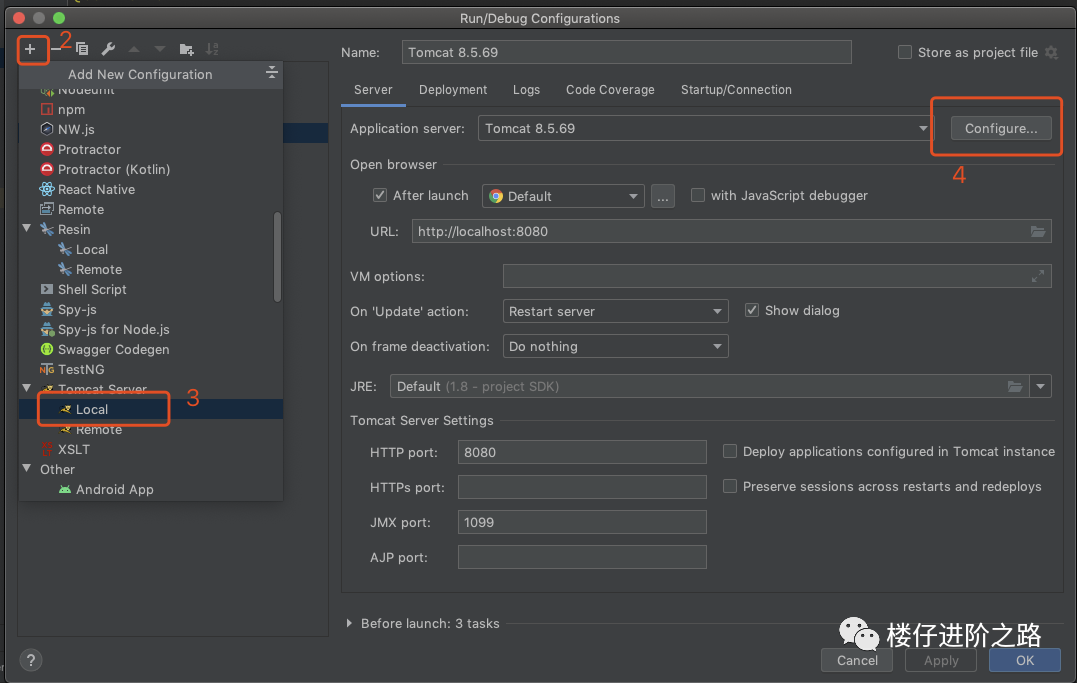The image size is (1077, 683).
Task: Open the Default browser dropdown
Action: click(x=563, y=196)
